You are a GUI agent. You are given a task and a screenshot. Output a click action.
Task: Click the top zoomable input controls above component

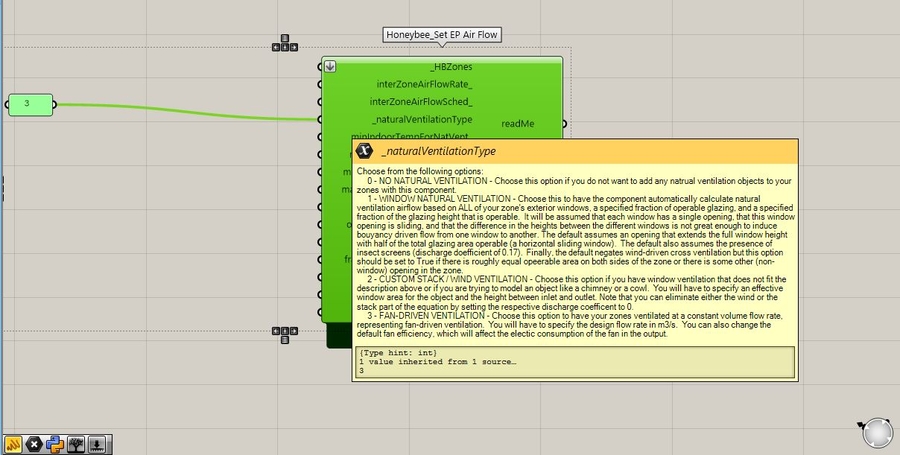285,46
